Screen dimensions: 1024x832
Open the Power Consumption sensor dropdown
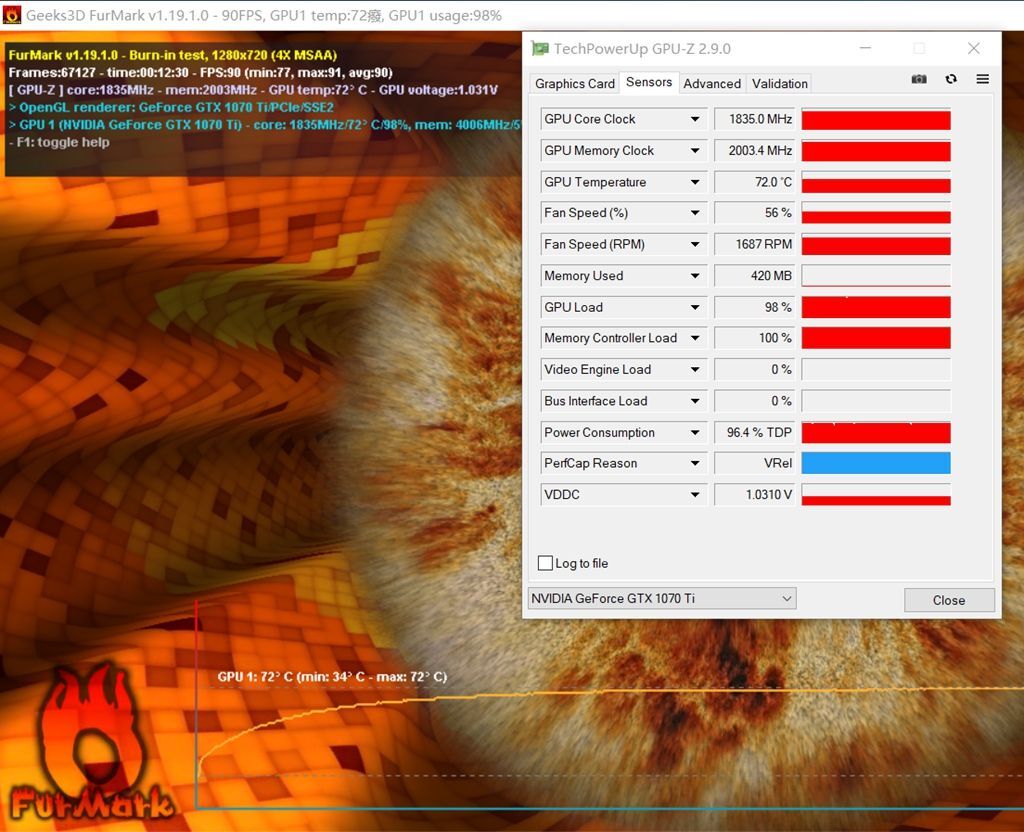click(695, 432)
